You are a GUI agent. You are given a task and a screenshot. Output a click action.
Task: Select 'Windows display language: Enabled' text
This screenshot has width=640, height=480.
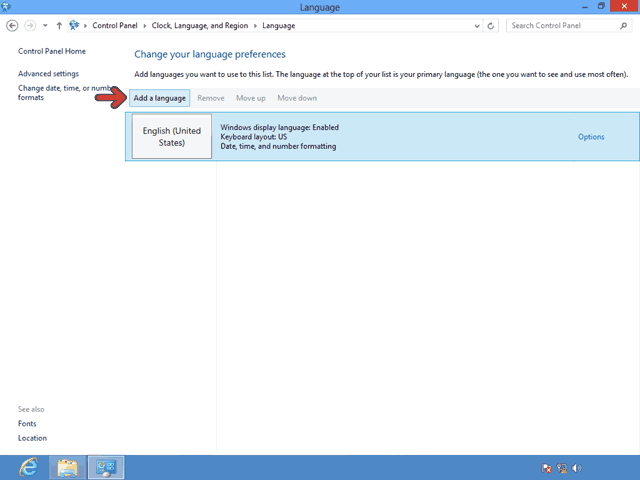click(x=280, y=127)
